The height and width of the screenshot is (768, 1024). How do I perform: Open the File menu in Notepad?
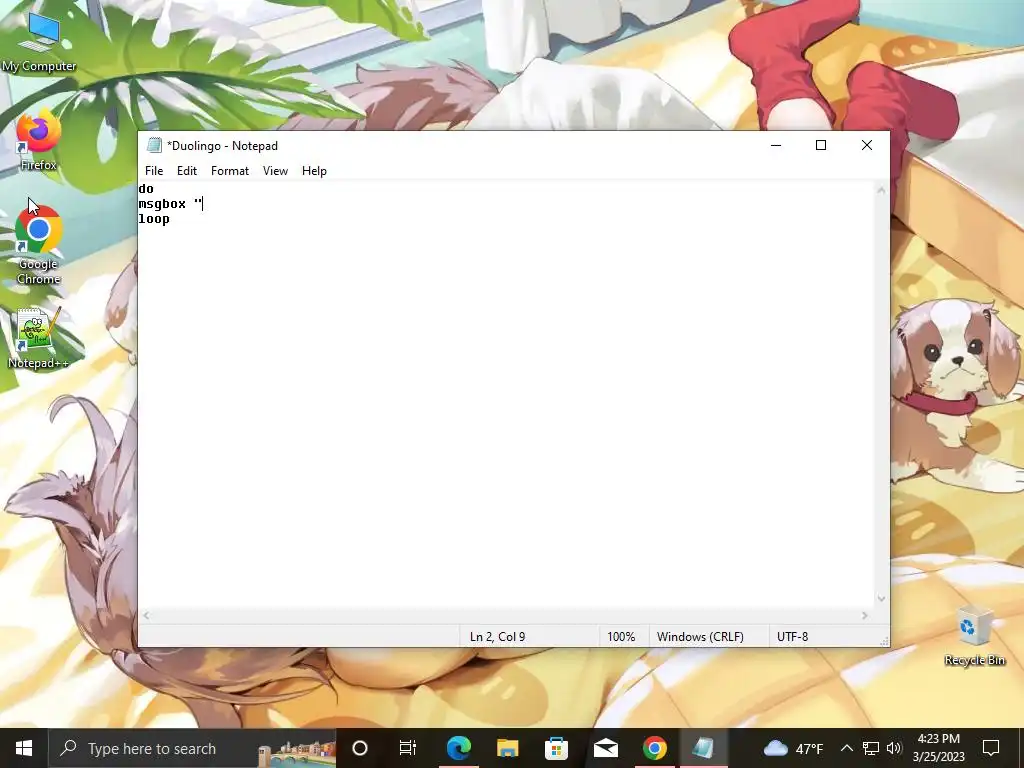154,171
